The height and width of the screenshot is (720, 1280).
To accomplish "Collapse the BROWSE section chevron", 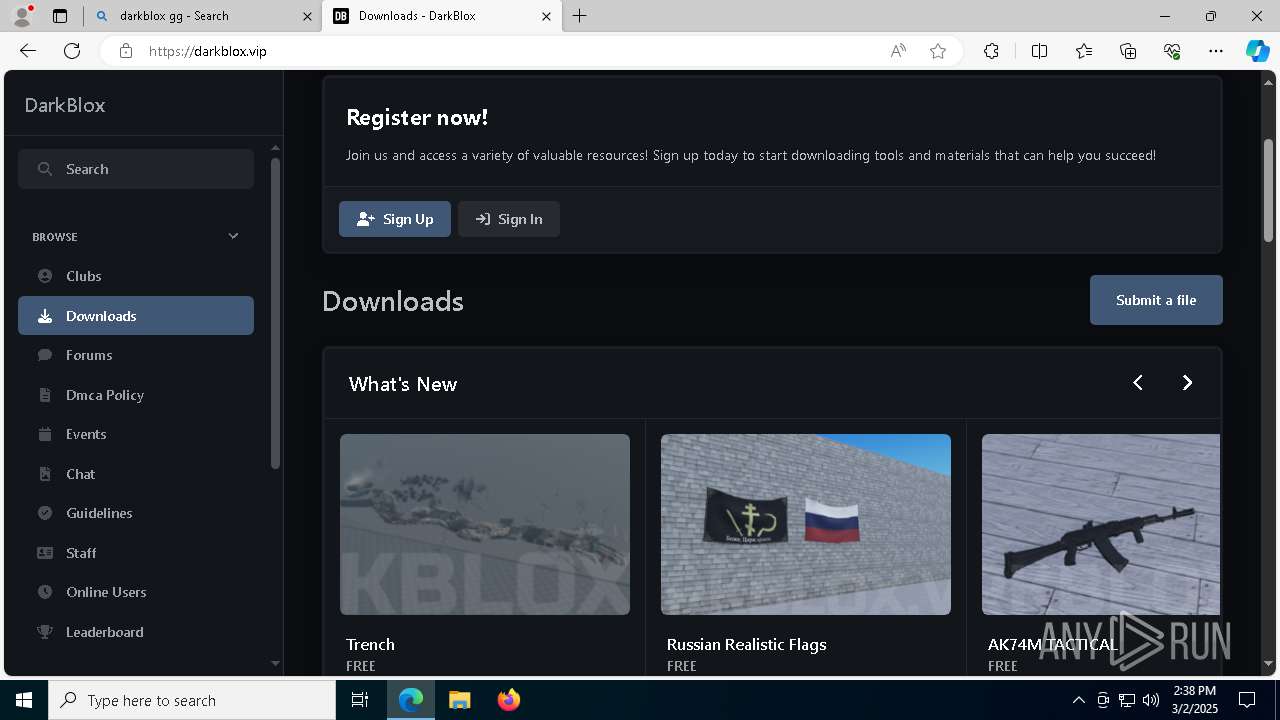I will pyautogui.click(x=234, y=237).
